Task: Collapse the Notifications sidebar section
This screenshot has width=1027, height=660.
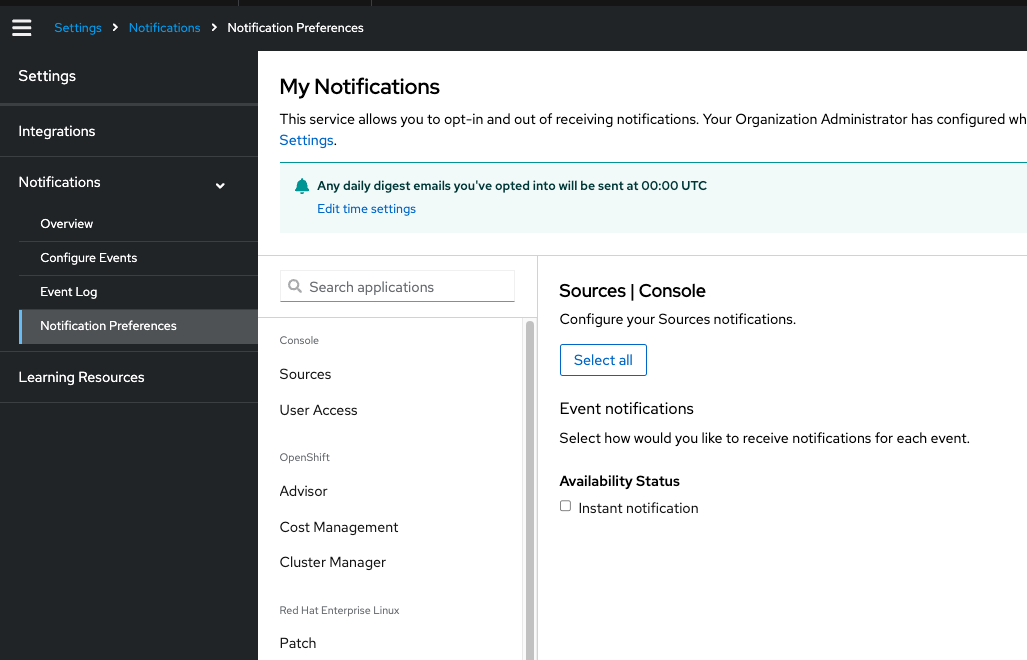Action: click(220, 185)
